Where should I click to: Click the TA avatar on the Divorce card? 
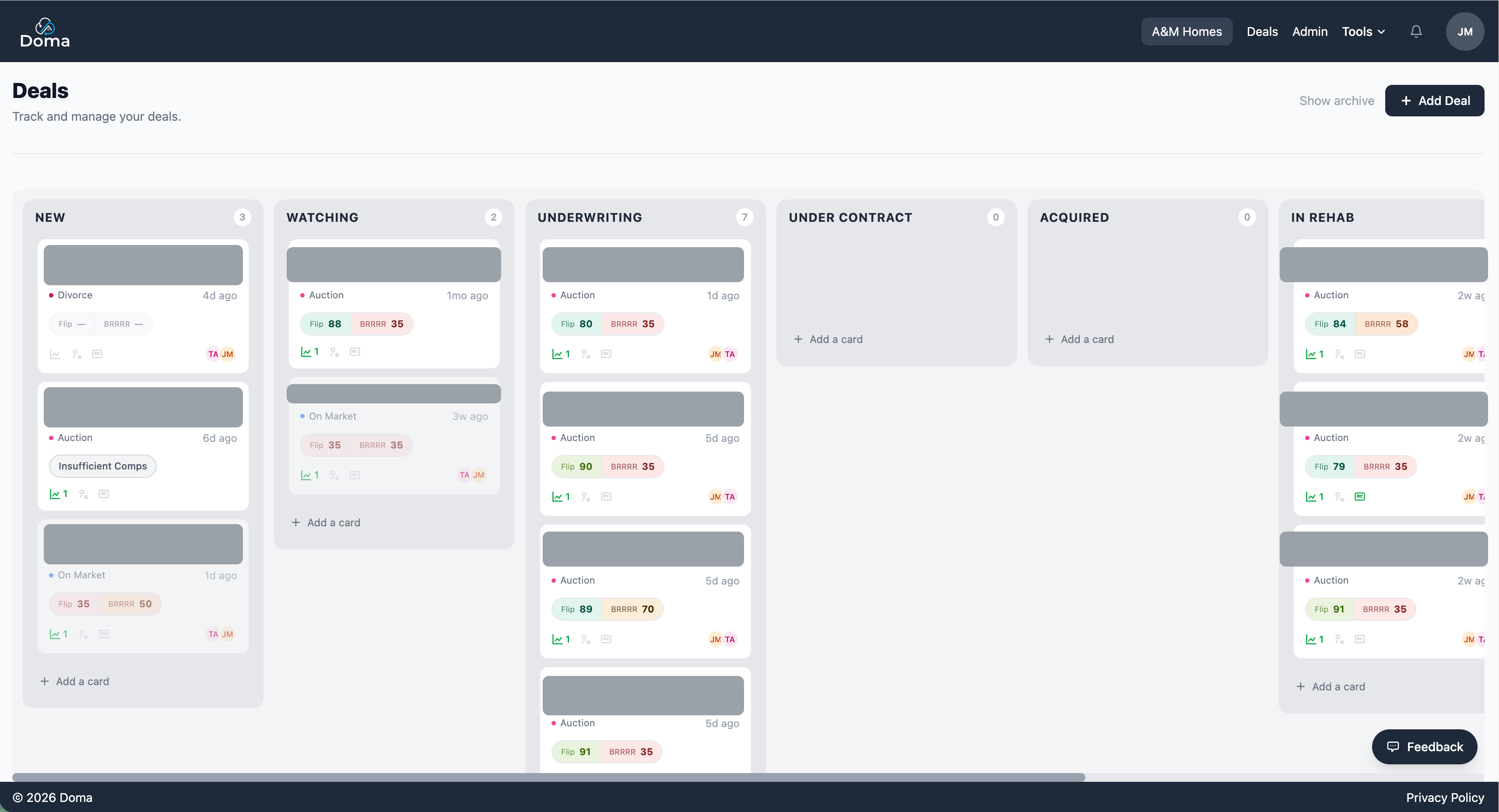point(213,353)
